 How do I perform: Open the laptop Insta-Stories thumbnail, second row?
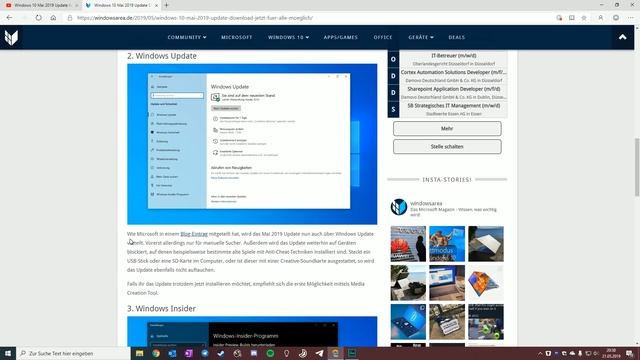coord(447,283)
